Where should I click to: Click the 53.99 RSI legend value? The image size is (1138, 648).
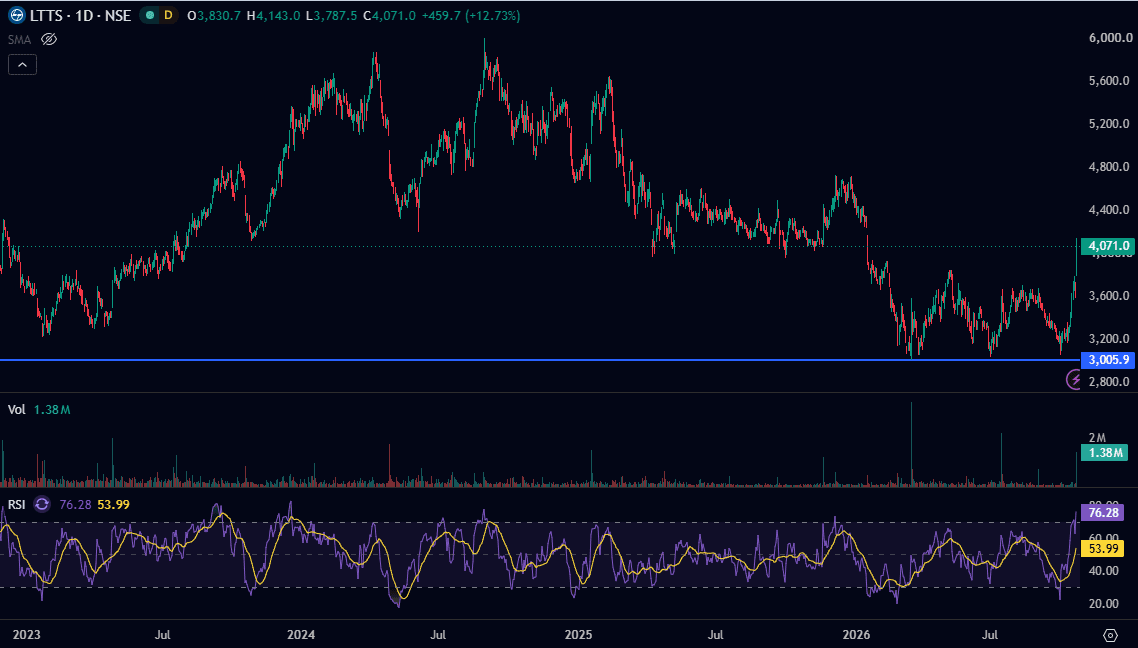[x=113, y=504]
